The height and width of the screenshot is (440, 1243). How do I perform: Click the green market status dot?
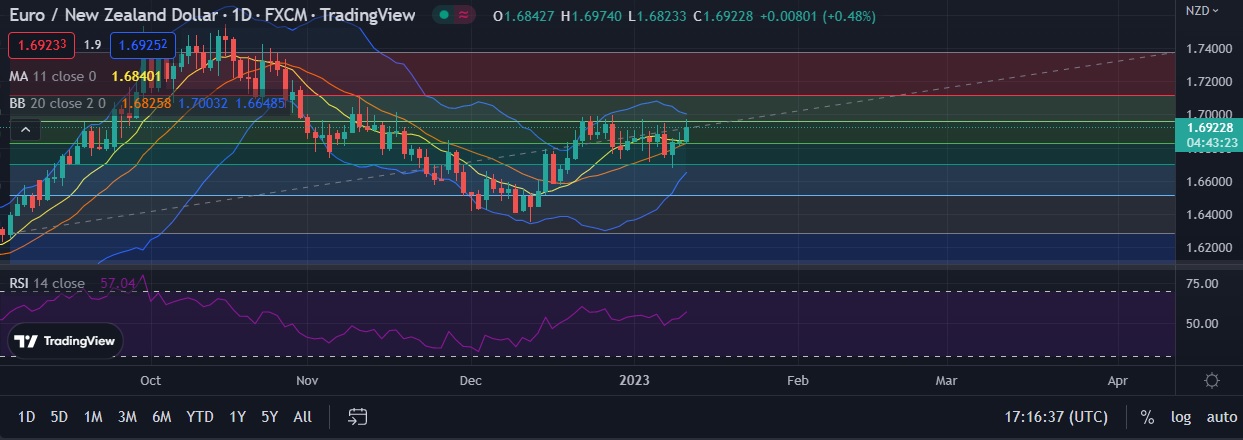(x=443, y=15)
